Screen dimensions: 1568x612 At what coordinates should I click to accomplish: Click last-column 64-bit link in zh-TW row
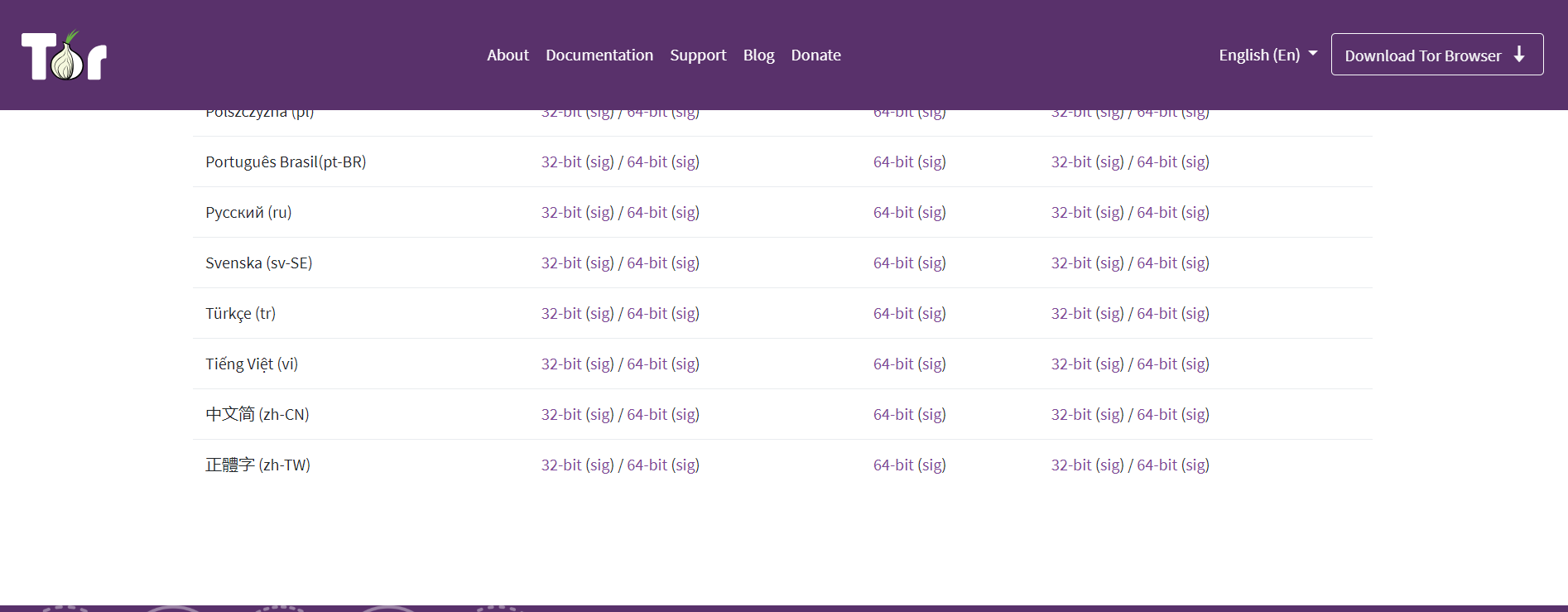(x=1157, y=465)
